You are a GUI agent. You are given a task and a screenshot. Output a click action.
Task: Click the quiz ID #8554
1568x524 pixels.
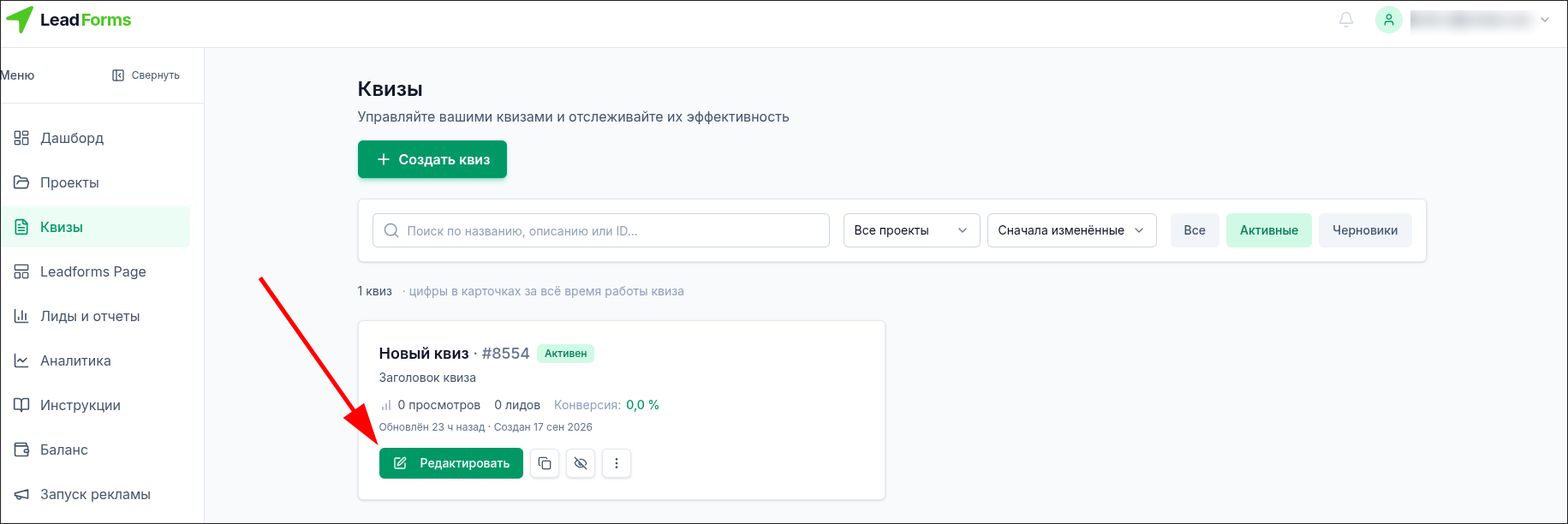point(505,354)
